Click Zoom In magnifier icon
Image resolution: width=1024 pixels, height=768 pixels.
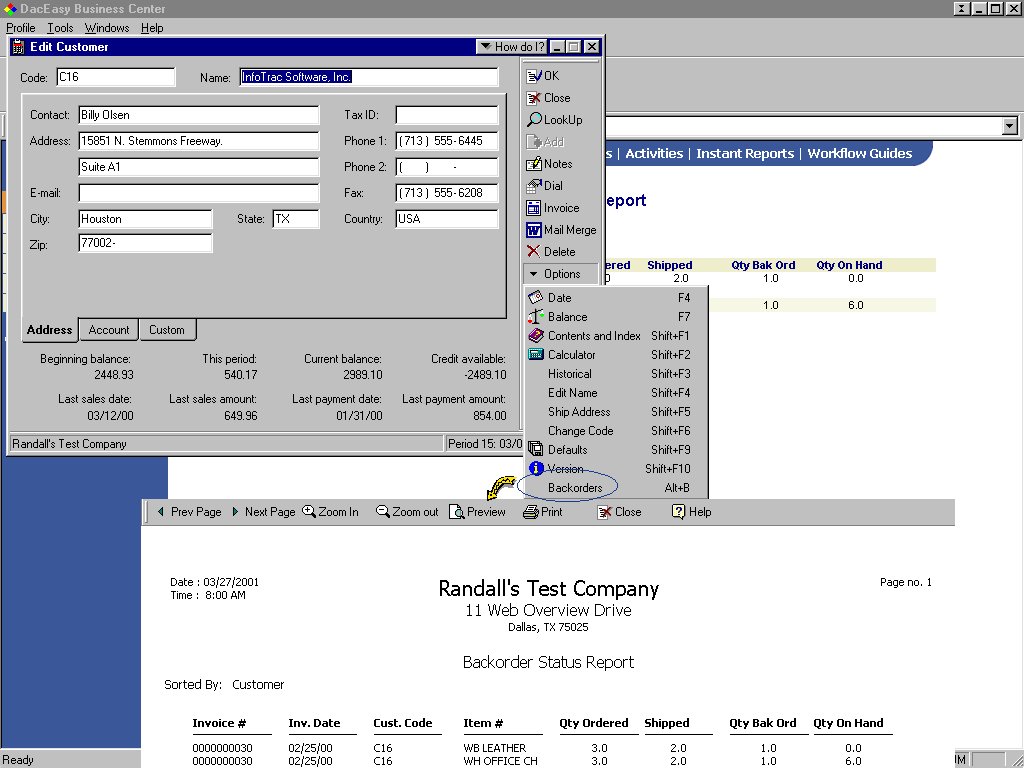point(309,511)
